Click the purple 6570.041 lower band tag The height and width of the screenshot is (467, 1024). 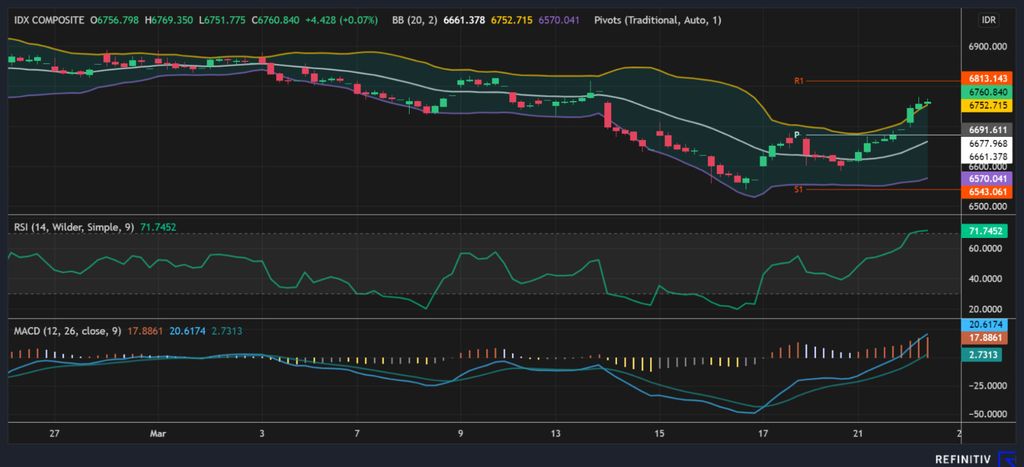pyautogui.click(x=987, y=177)
